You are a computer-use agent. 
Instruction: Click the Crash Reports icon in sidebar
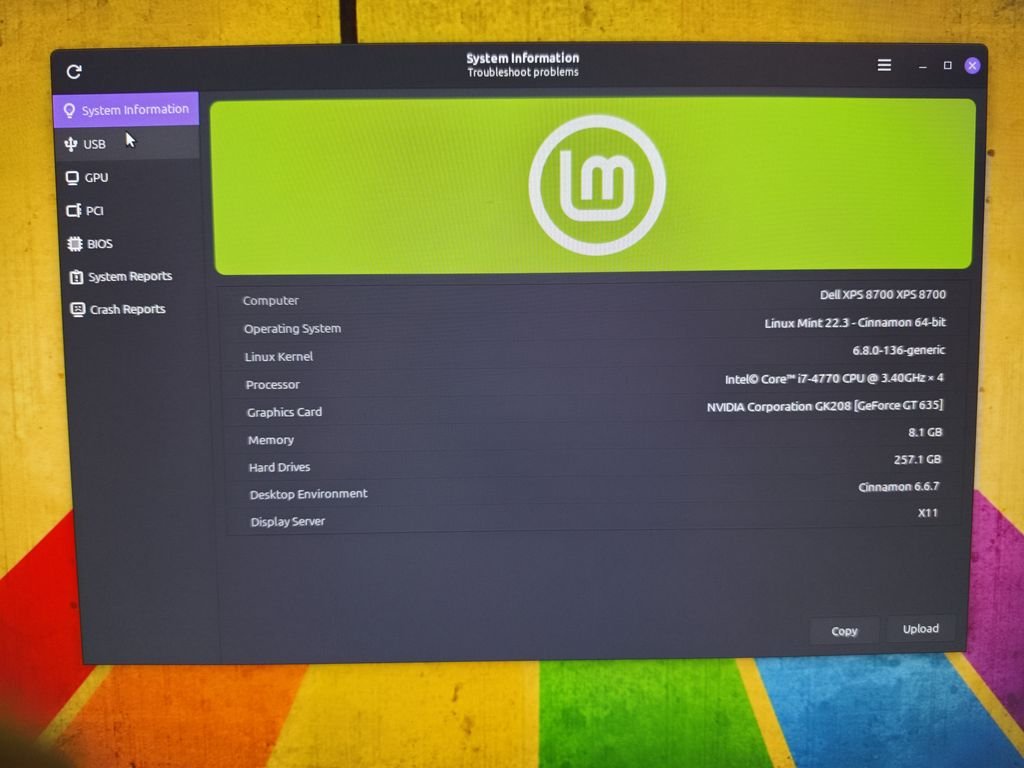[x=78, y=310]
